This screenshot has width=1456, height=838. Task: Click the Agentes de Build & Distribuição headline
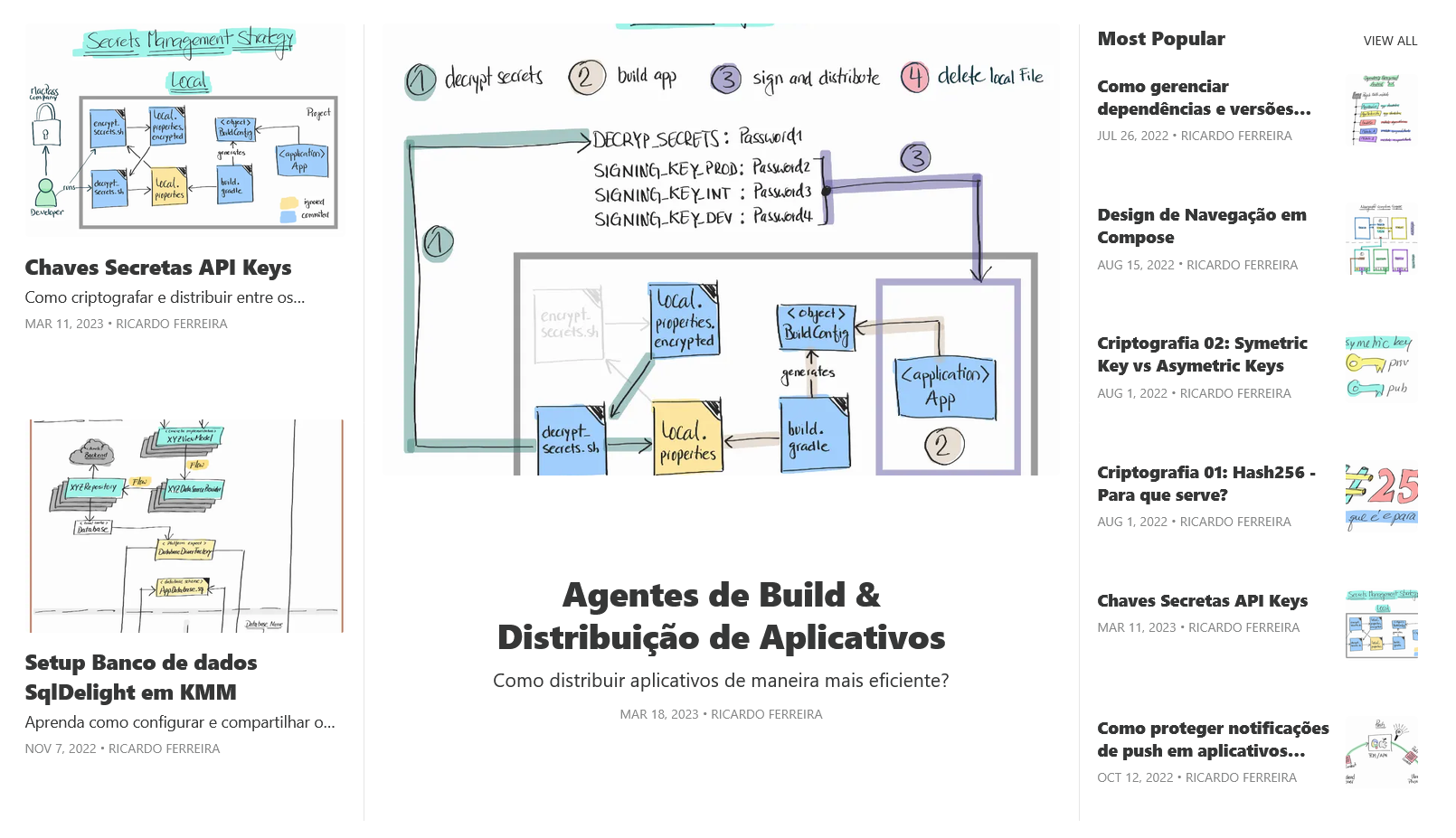coord(721,617)
